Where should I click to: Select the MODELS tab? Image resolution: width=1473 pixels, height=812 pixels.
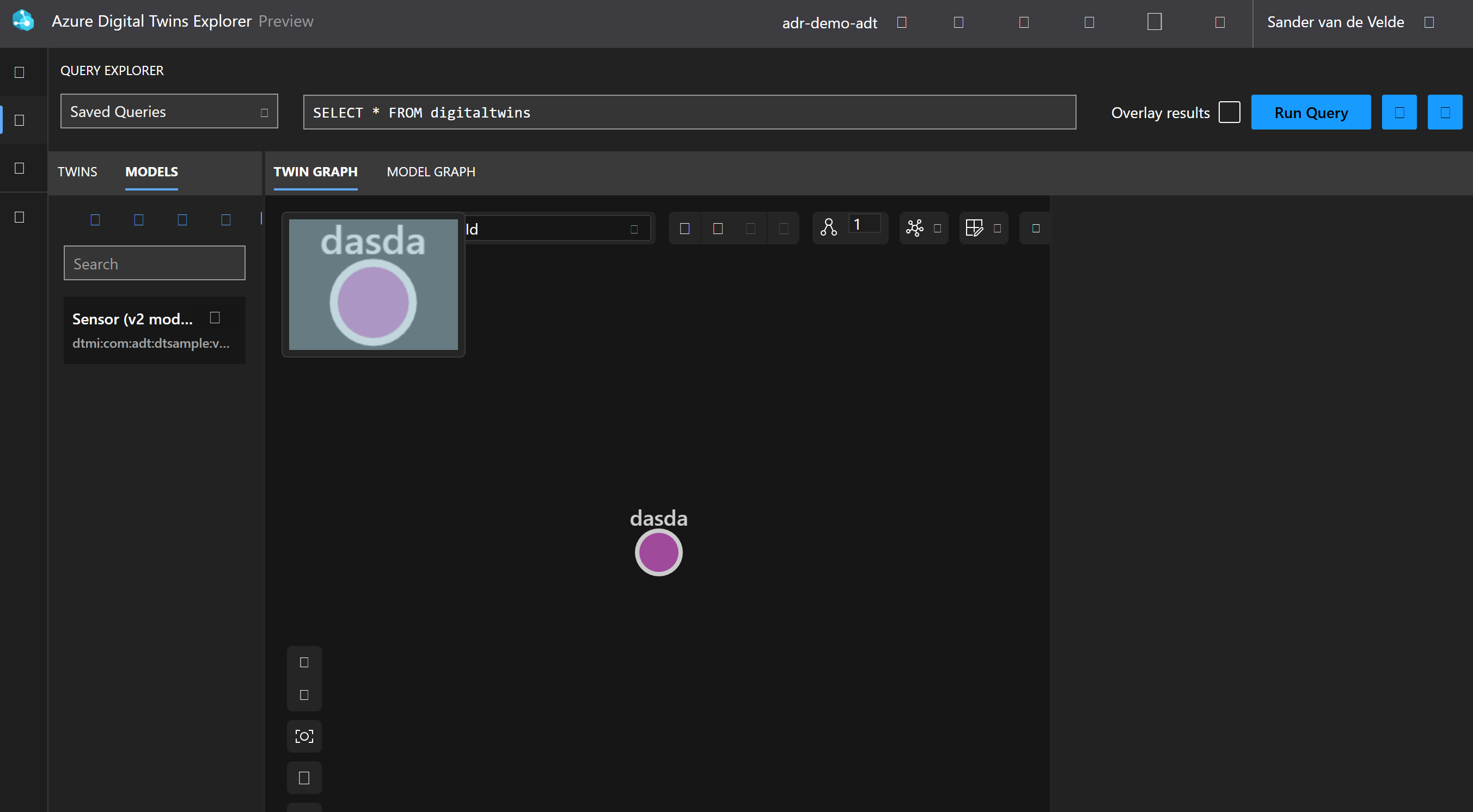[151, 172]
